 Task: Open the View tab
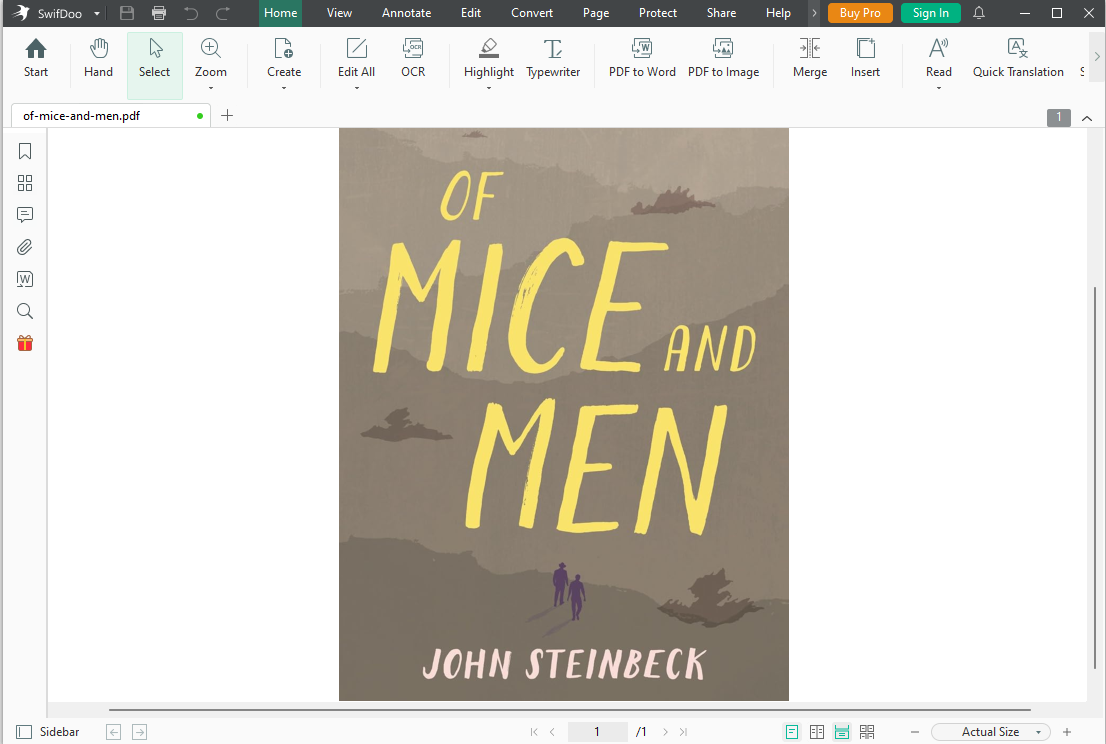click(339, 13)
